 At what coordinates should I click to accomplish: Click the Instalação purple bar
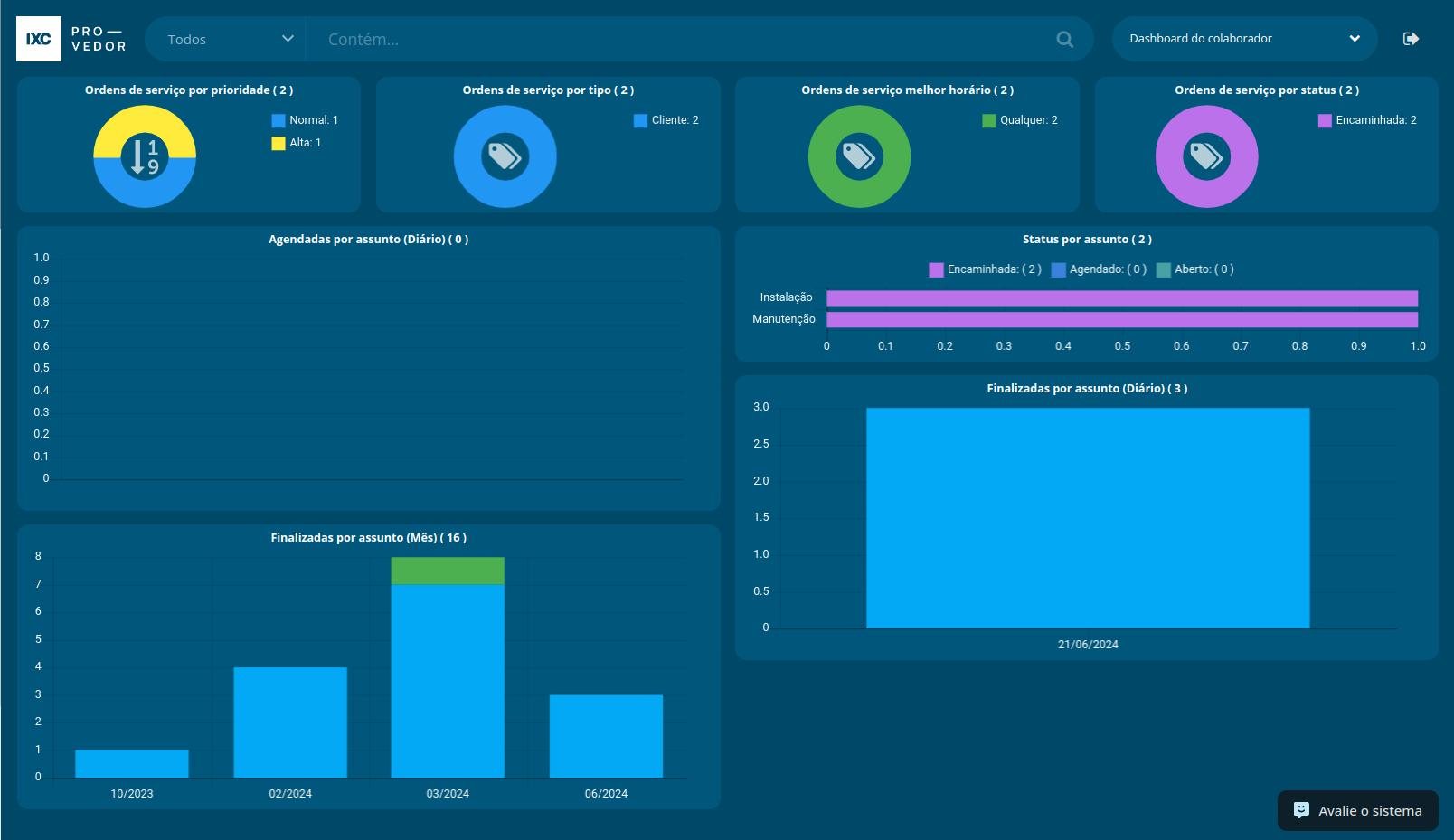[1122, 298]
